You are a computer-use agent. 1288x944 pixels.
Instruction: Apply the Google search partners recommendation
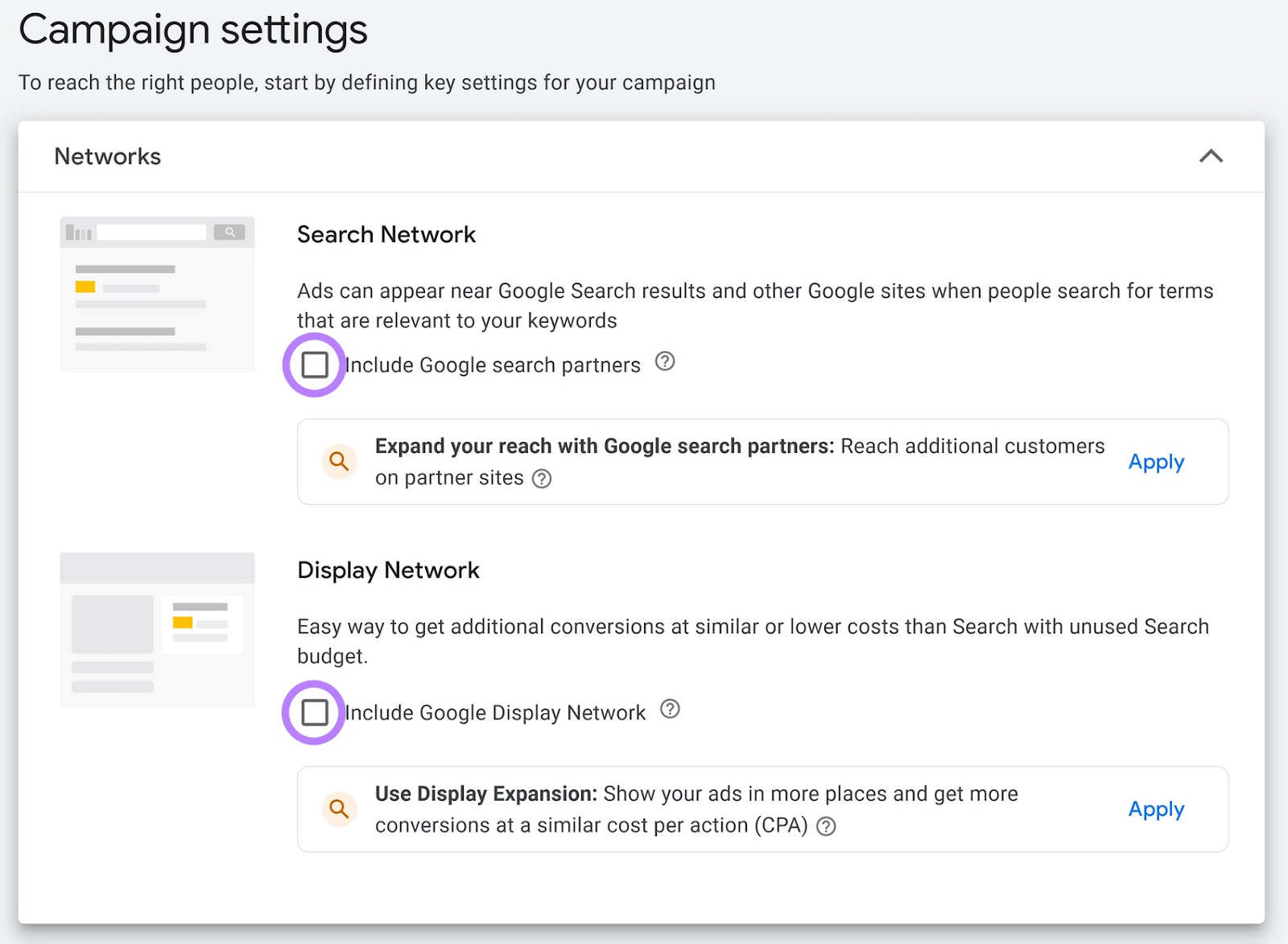(1156, 462)
